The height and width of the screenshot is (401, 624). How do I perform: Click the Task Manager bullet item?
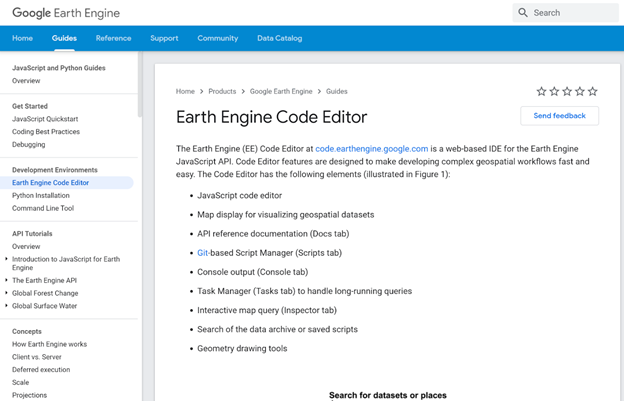tap(304, 291)
